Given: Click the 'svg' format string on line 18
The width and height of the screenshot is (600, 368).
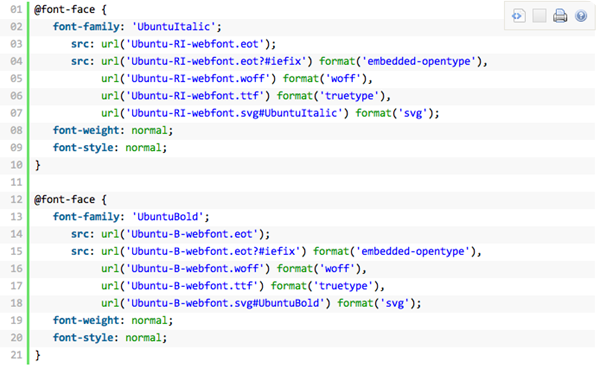Looking at the screenshot, I should (x=395, y=303).
